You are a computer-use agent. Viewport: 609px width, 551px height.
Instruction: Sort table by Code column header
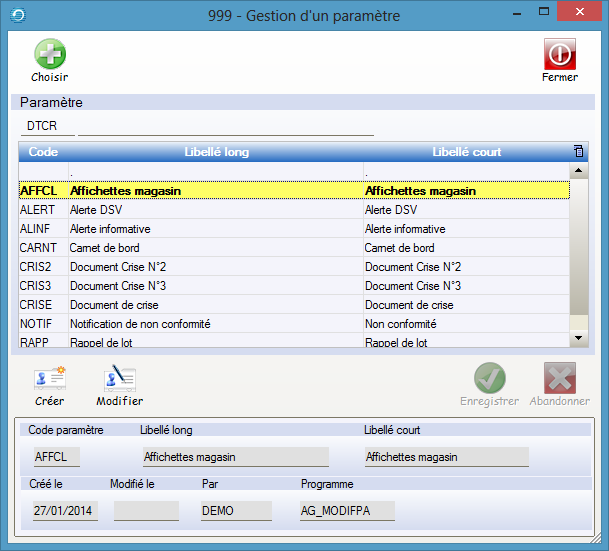42,152
